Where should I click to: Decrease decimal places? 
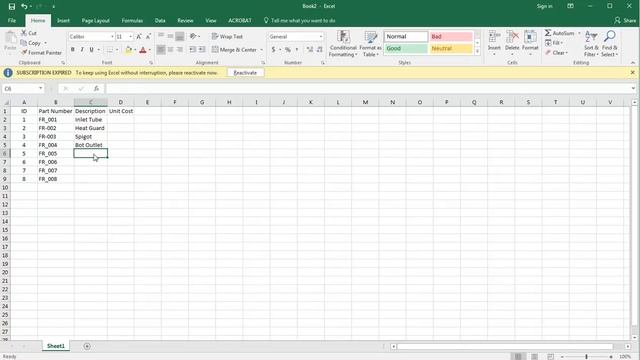[x=319, y=49]
